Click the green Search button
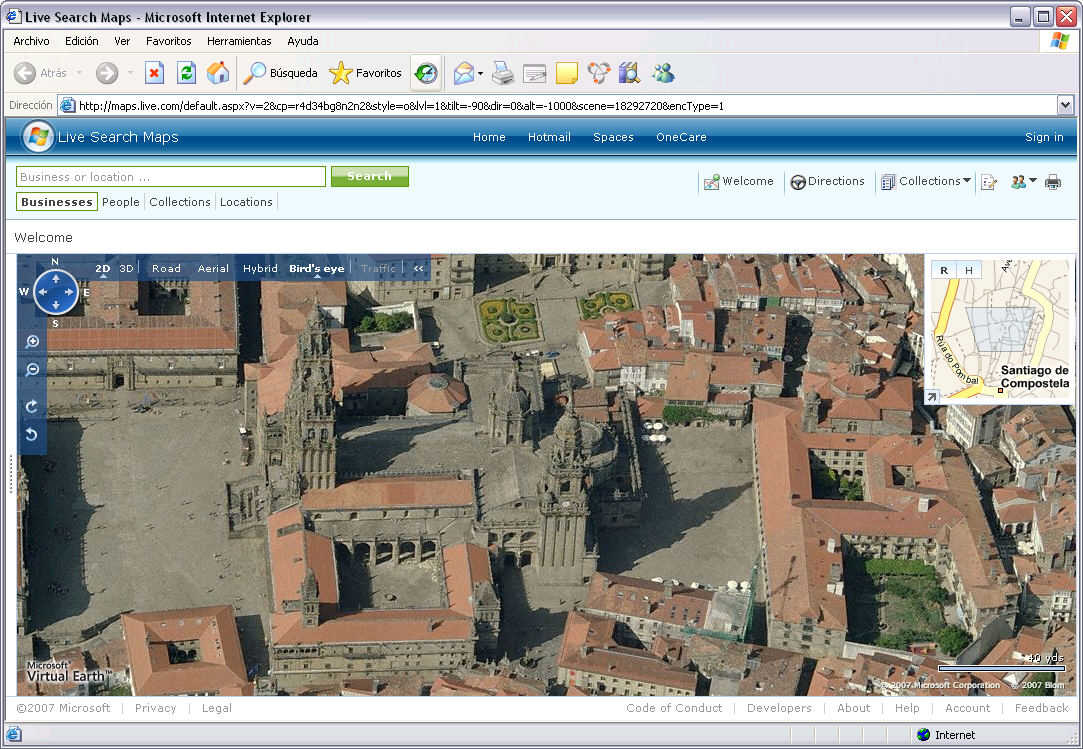The width and height of the screenshot is (1083, 749). (370, 176)
